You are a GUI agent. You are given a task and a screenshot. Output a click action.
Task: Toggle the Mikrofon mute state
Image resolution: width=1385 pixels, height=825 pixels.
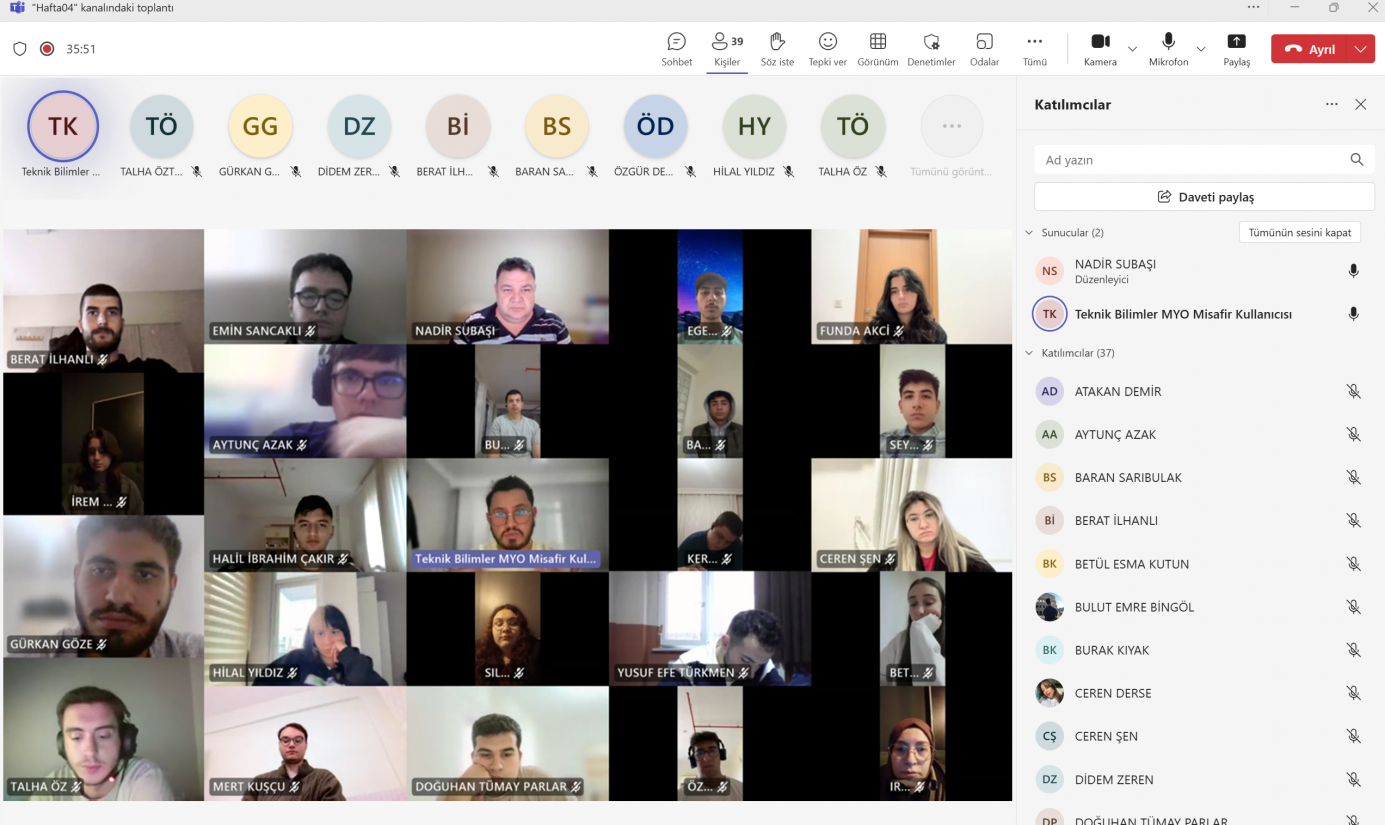click(1168, 42)
